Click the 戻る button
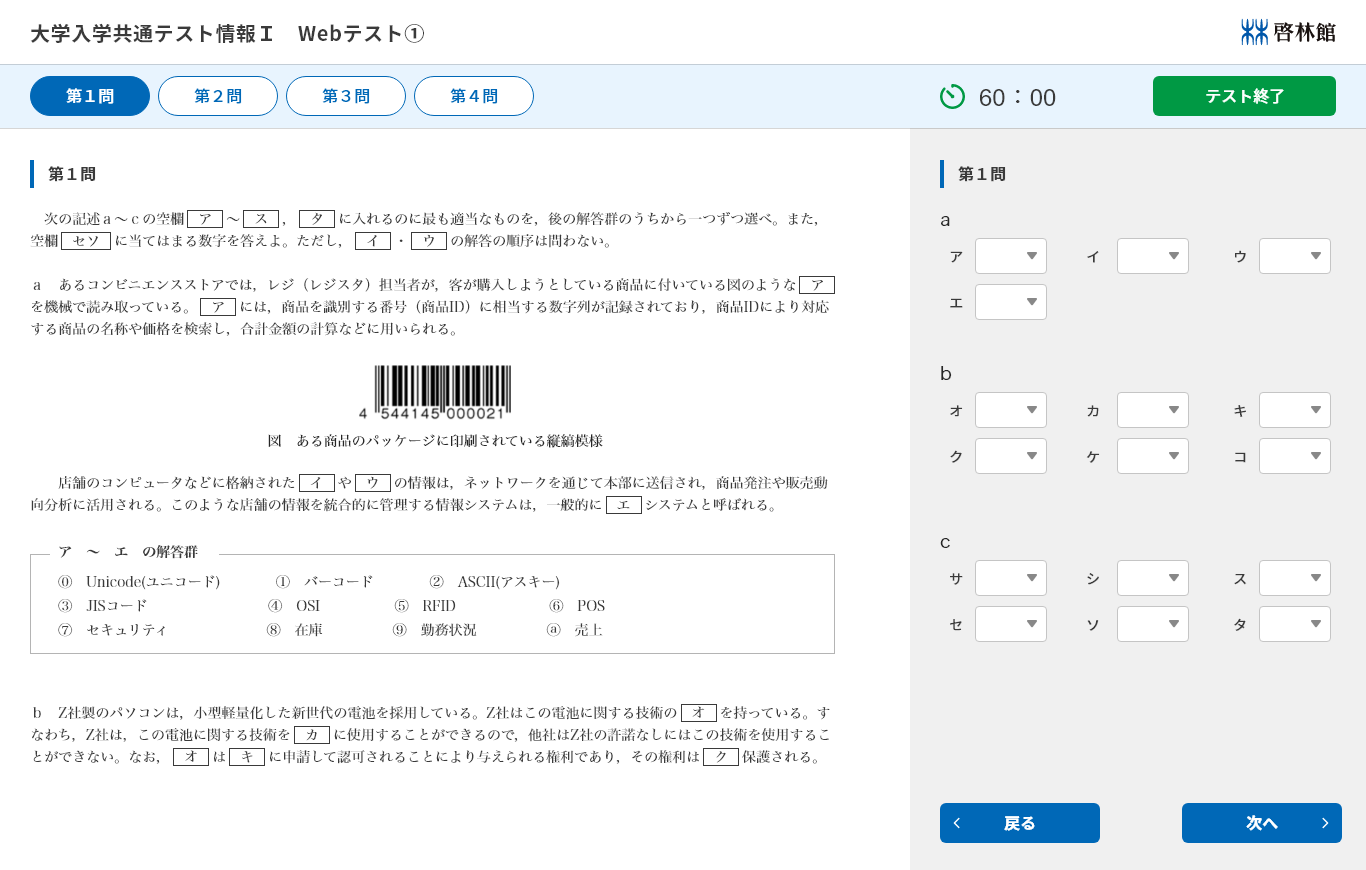The height and width of the screenshot is (870, 1366). click(x=1019, y=822)
